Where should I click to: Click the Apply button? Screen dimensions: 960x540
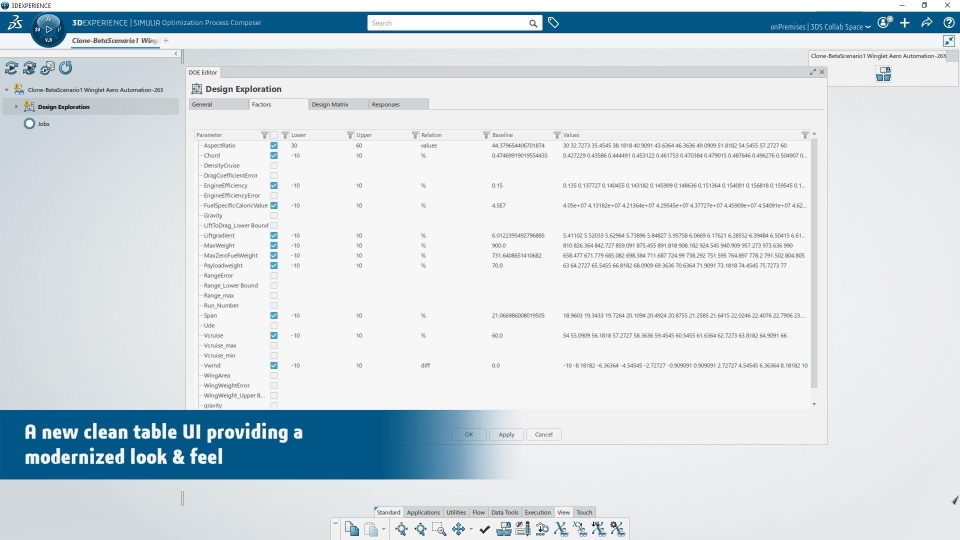pyautogui.click(x=506, y=435)
